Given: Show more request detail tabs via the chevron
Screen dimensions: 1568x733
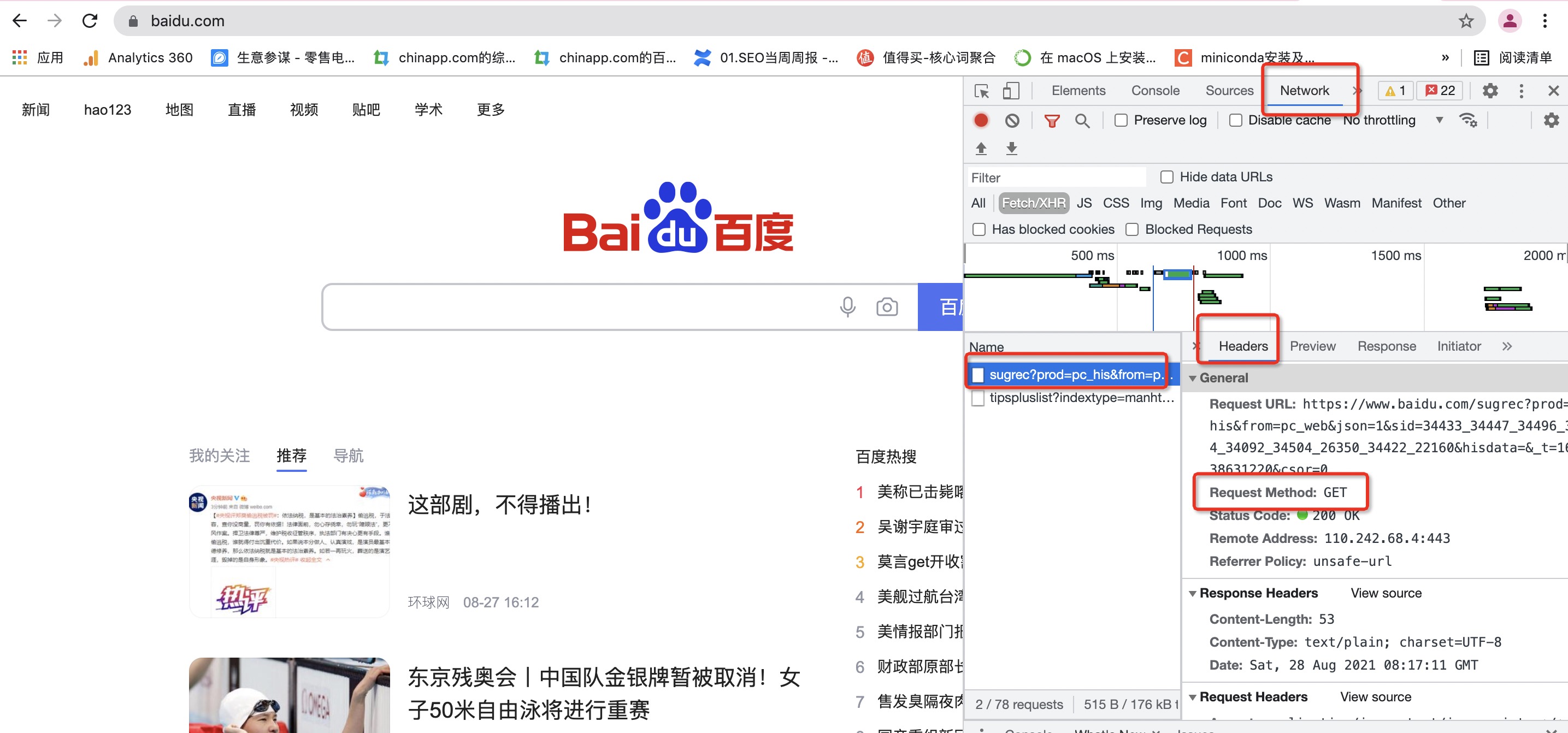Looking at the screenshot, I should 1506,346.
